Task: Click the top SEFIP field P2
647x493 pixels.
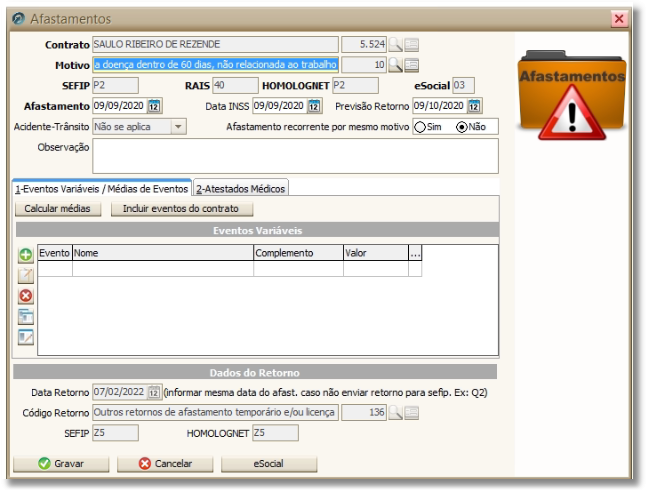Action: [x=115, y=85]
